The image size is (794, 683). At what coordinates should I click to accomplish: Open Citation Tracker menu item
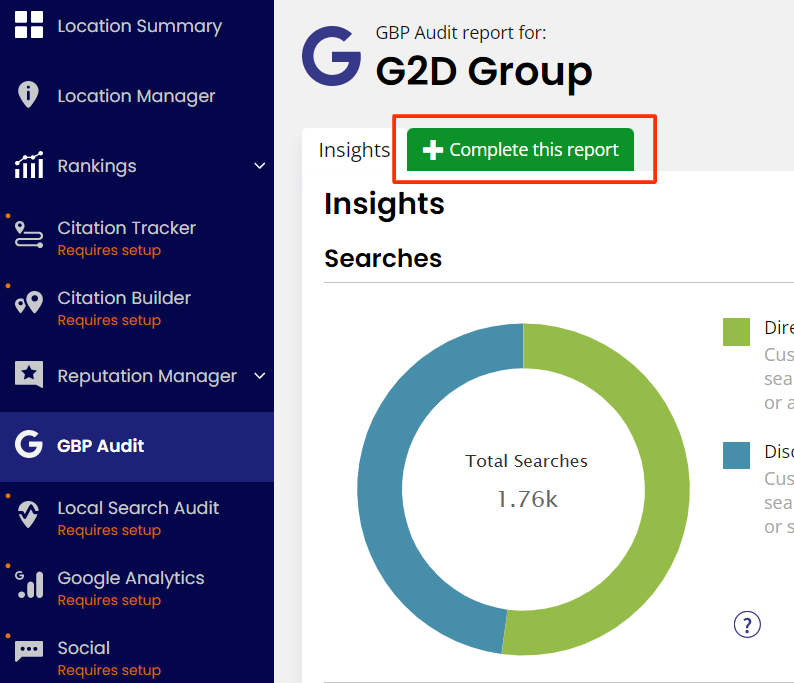(137, 236)
